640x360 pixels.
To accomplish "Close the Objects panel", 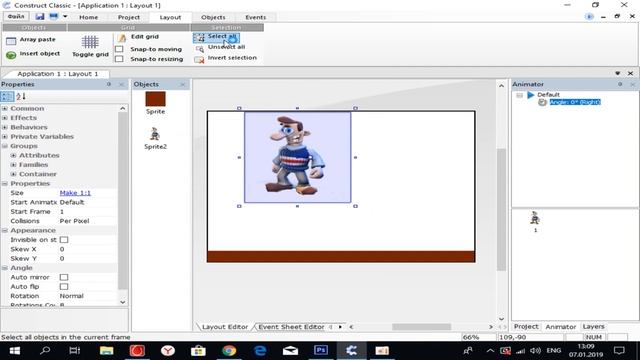I will [x=182, y=84].
